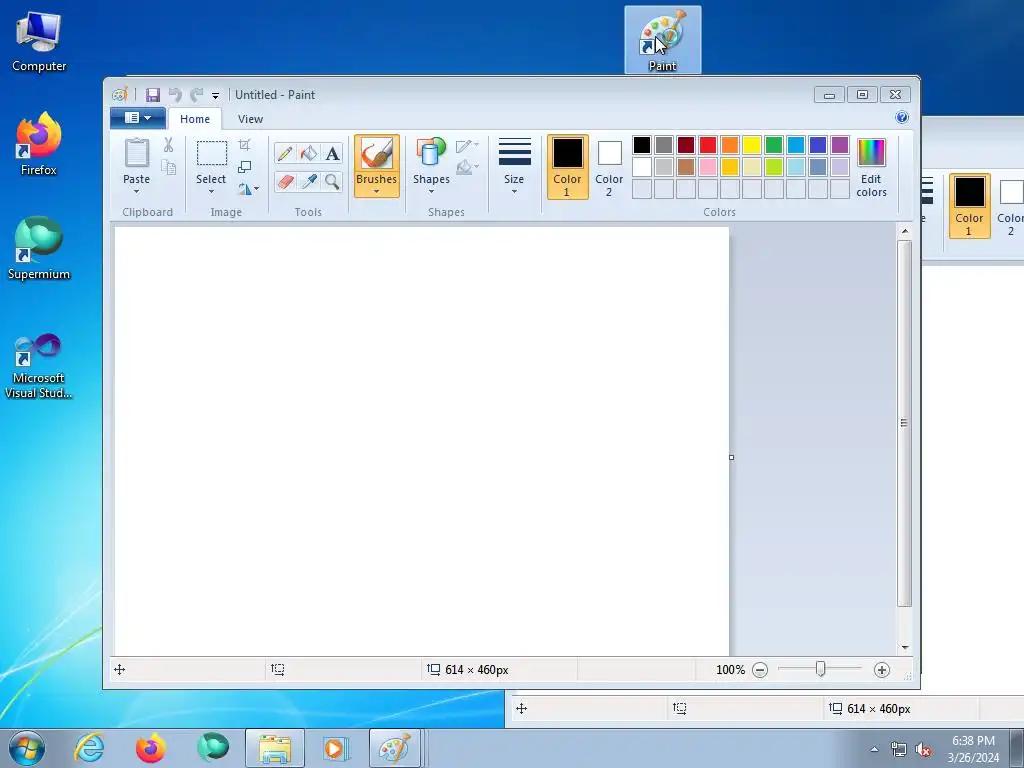Open the Size line thickness dropdown
Image resolution: width=1024 pixels, height=768 pixels.
click(x=514, y=166)
